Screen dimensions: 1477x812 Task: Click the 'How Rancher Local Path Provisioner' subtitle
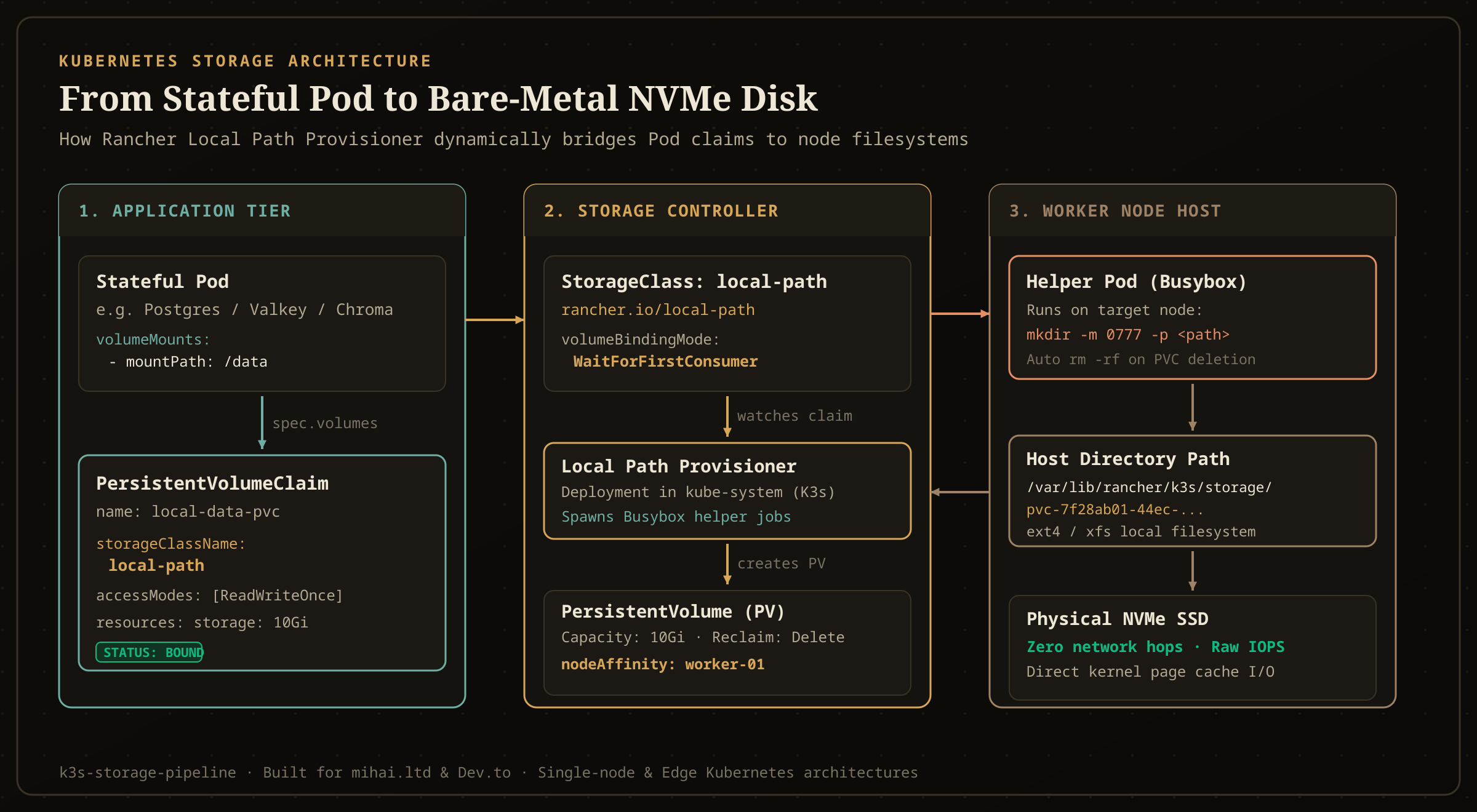pyautogui.click(x=514, y=140)
